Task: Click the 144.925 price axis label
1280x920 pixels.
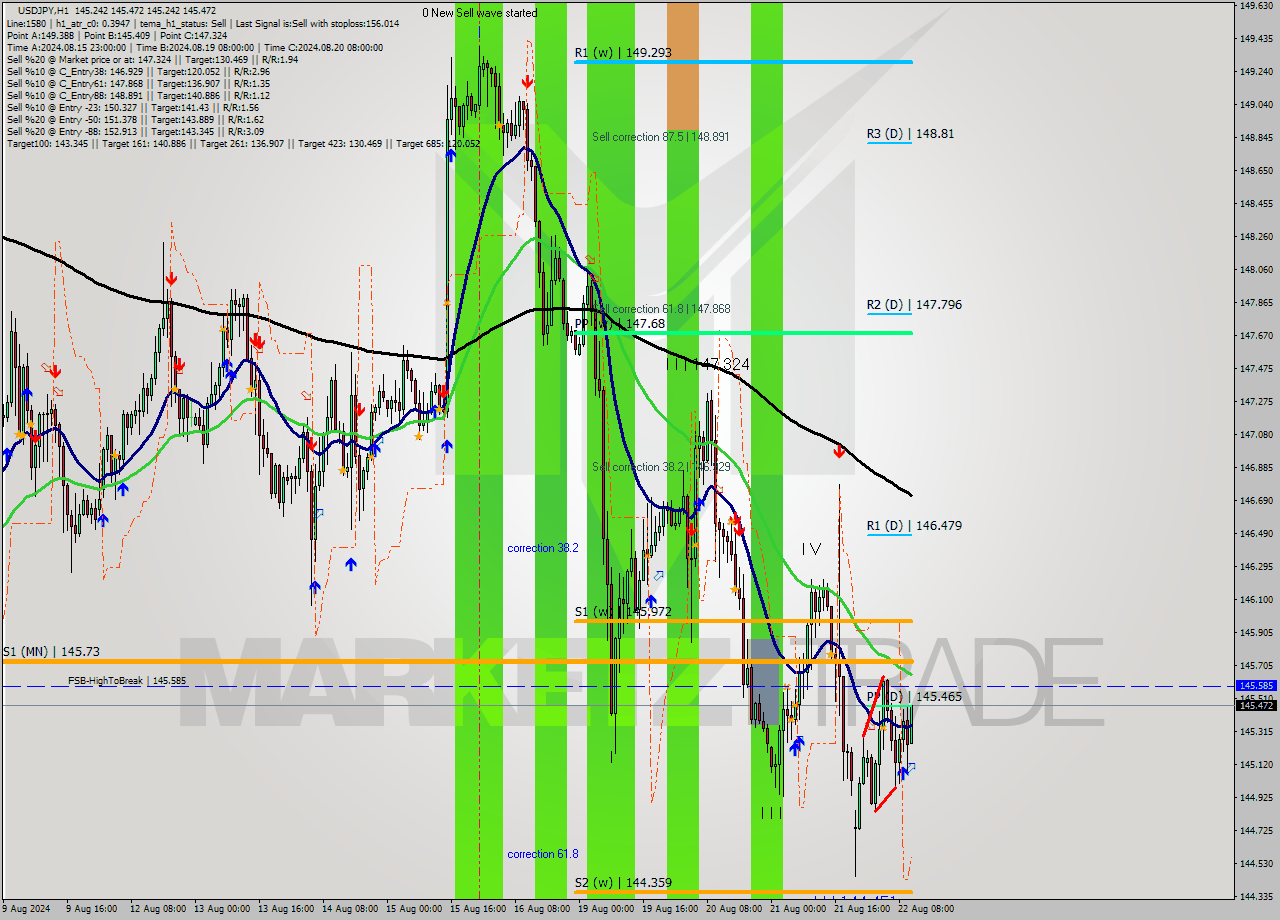Action: [x=1256, y=798]
